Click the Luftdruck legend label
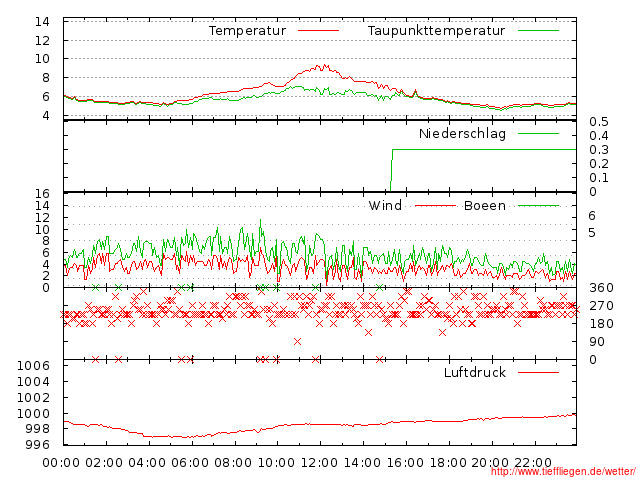 tap(475, 372)
